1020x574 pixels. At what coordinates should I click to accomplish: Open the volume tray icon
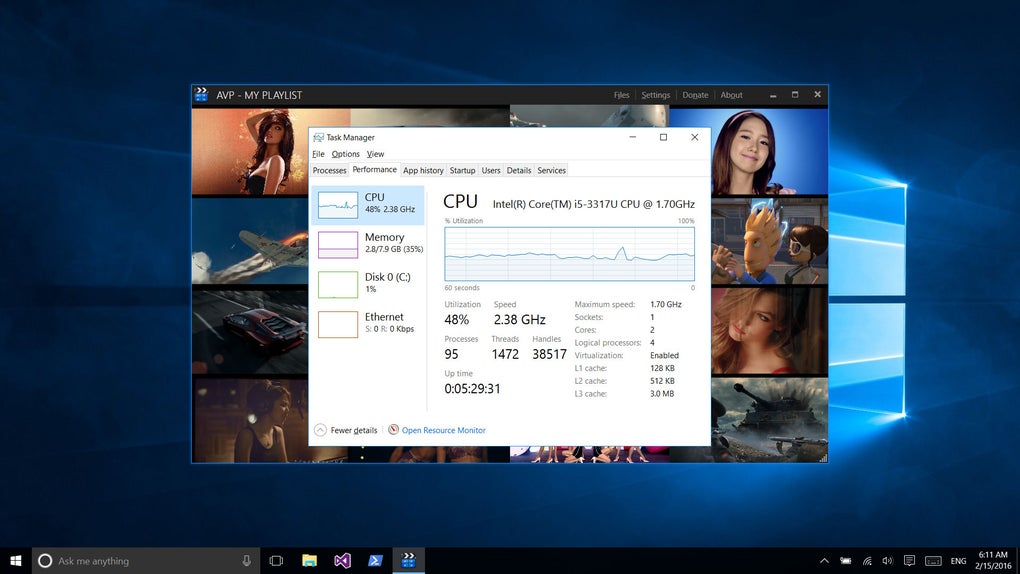click(x=887, y=560)
